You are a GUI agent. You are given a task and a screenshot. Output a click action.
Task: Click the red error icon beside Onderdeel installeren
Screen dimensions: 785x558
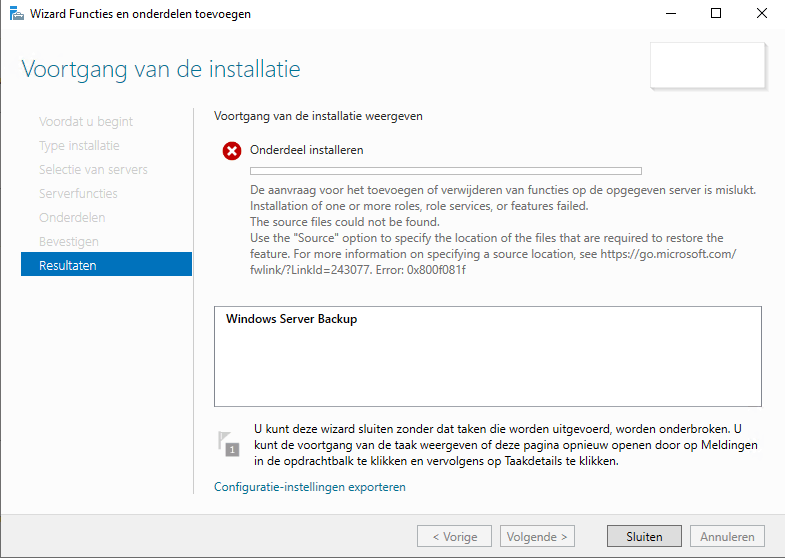click(232, 151)
